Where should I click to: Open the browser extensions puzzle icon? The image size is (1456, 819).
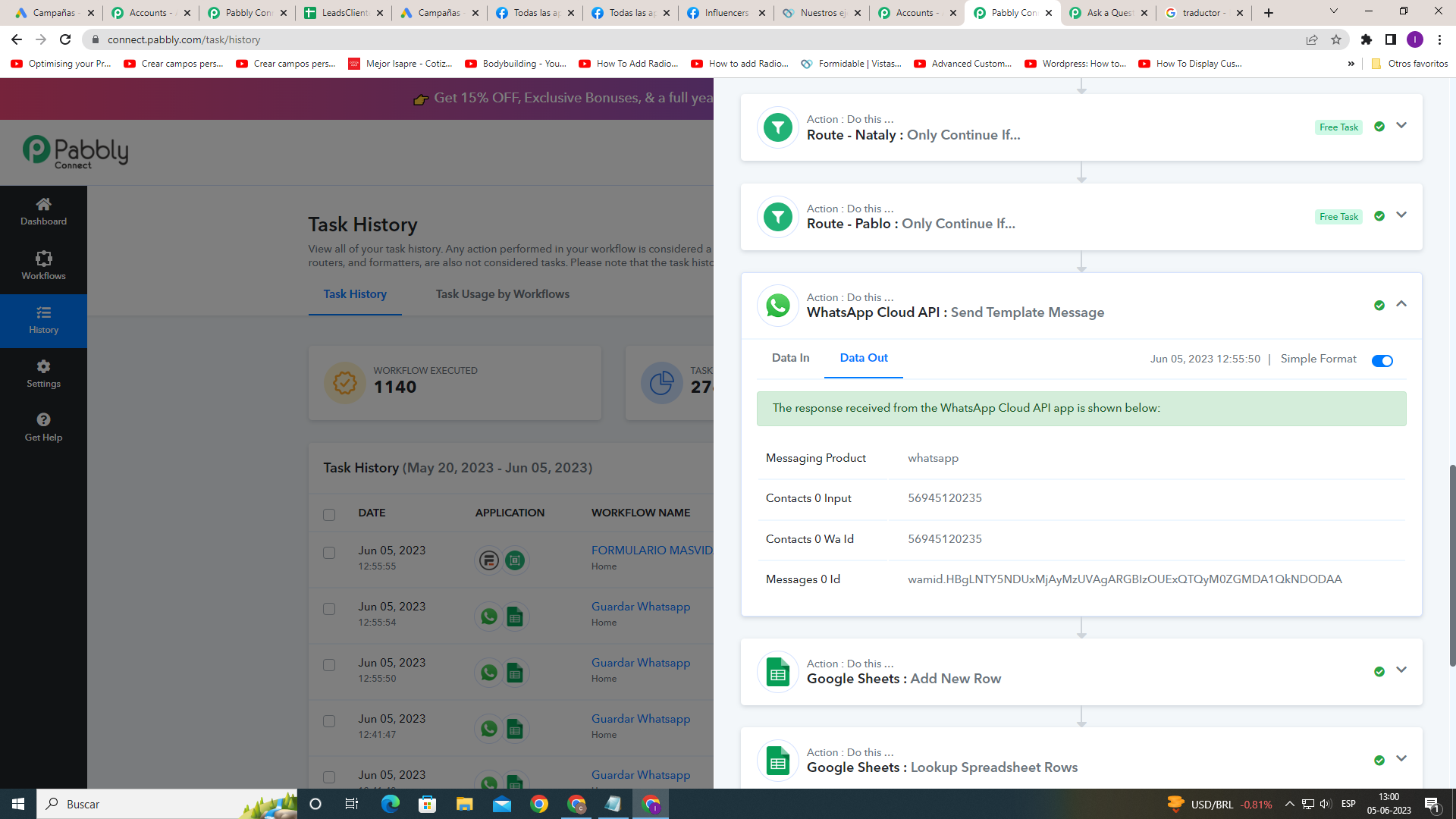[1367, 39]
